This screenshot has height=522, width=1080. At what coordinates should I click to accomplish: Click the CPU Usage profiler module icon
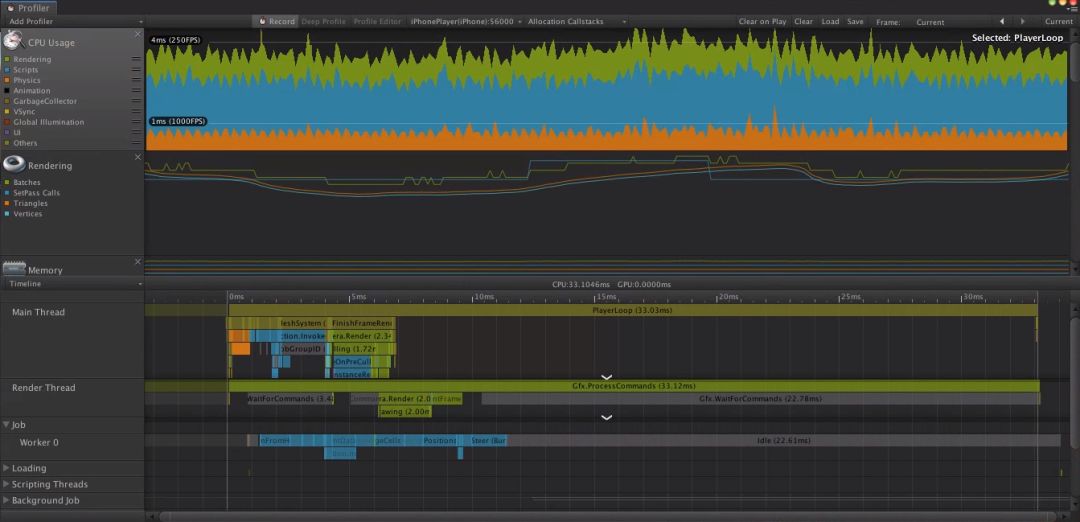[x=15, y=41]
